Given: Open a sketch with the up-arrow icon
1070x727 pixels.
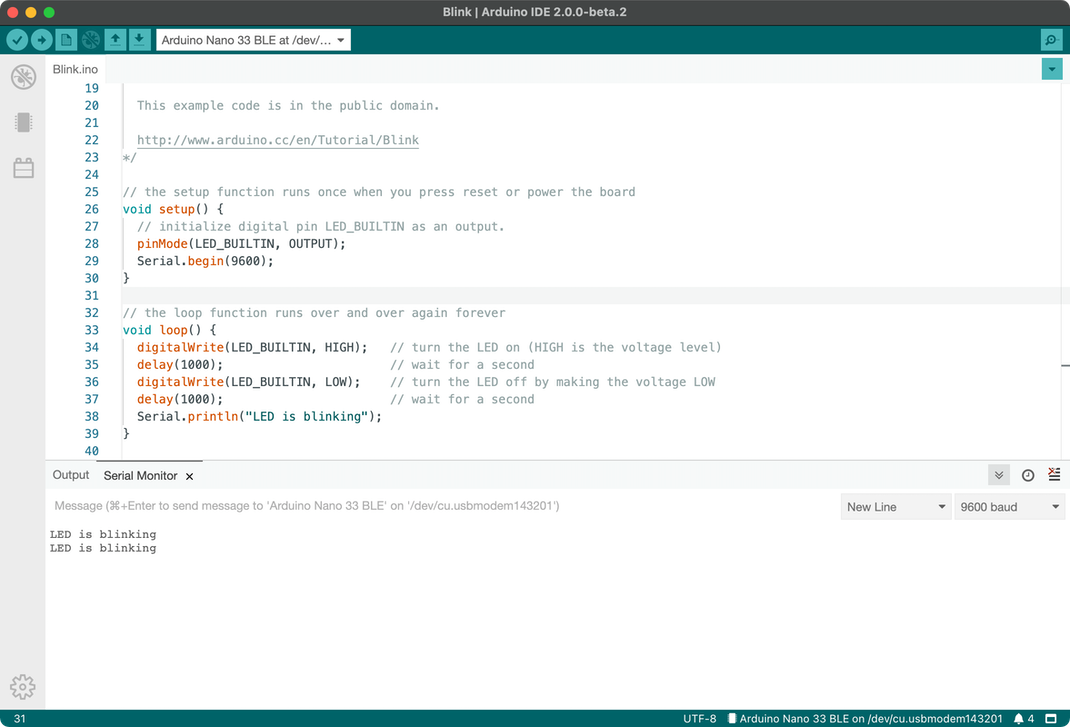Looking at the screenshot, I should [116, 40].
